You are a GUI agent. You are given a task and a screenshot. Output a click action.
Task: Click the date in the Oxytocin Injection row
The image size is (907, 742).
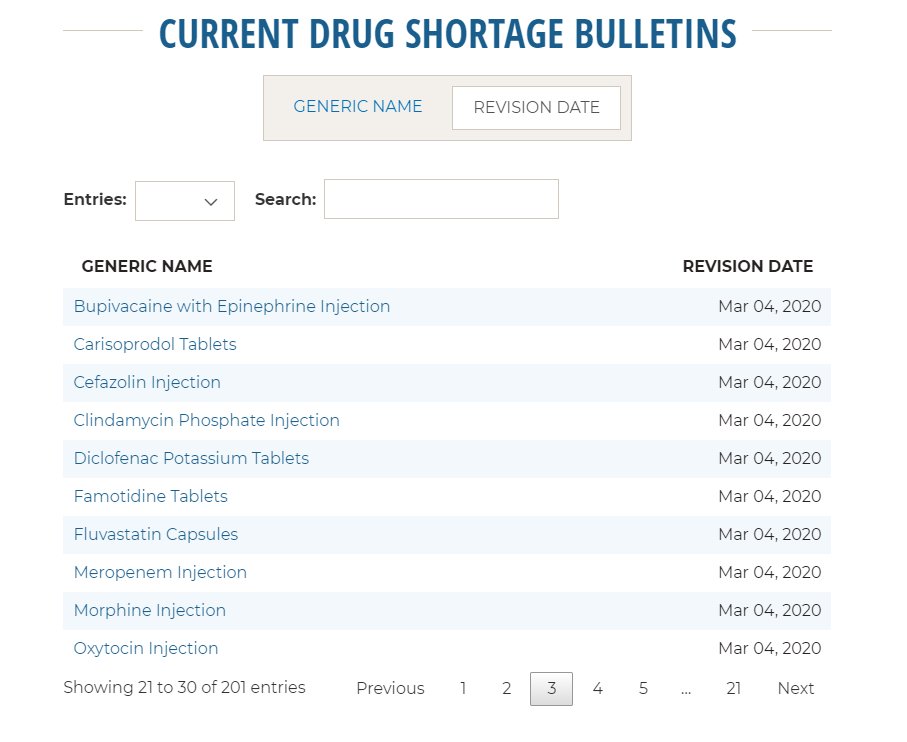pyautogui.click(x=769, y=648)
